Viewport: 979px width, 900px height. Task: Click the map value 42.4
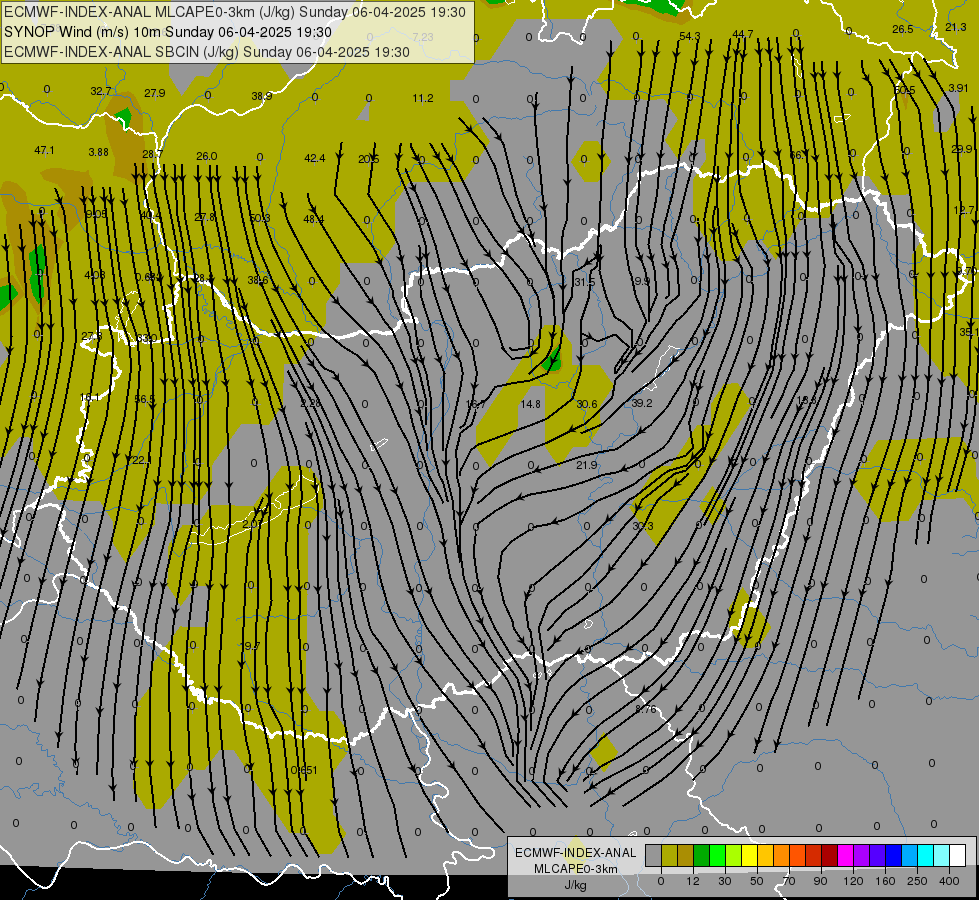(x=315, y=158)
